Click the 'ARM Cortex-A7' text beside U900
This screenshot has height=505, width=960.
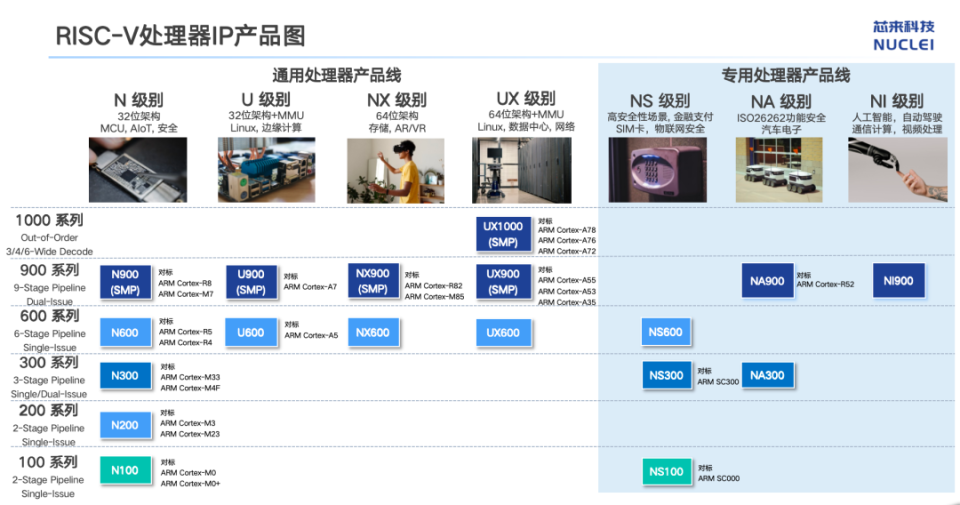310,287
